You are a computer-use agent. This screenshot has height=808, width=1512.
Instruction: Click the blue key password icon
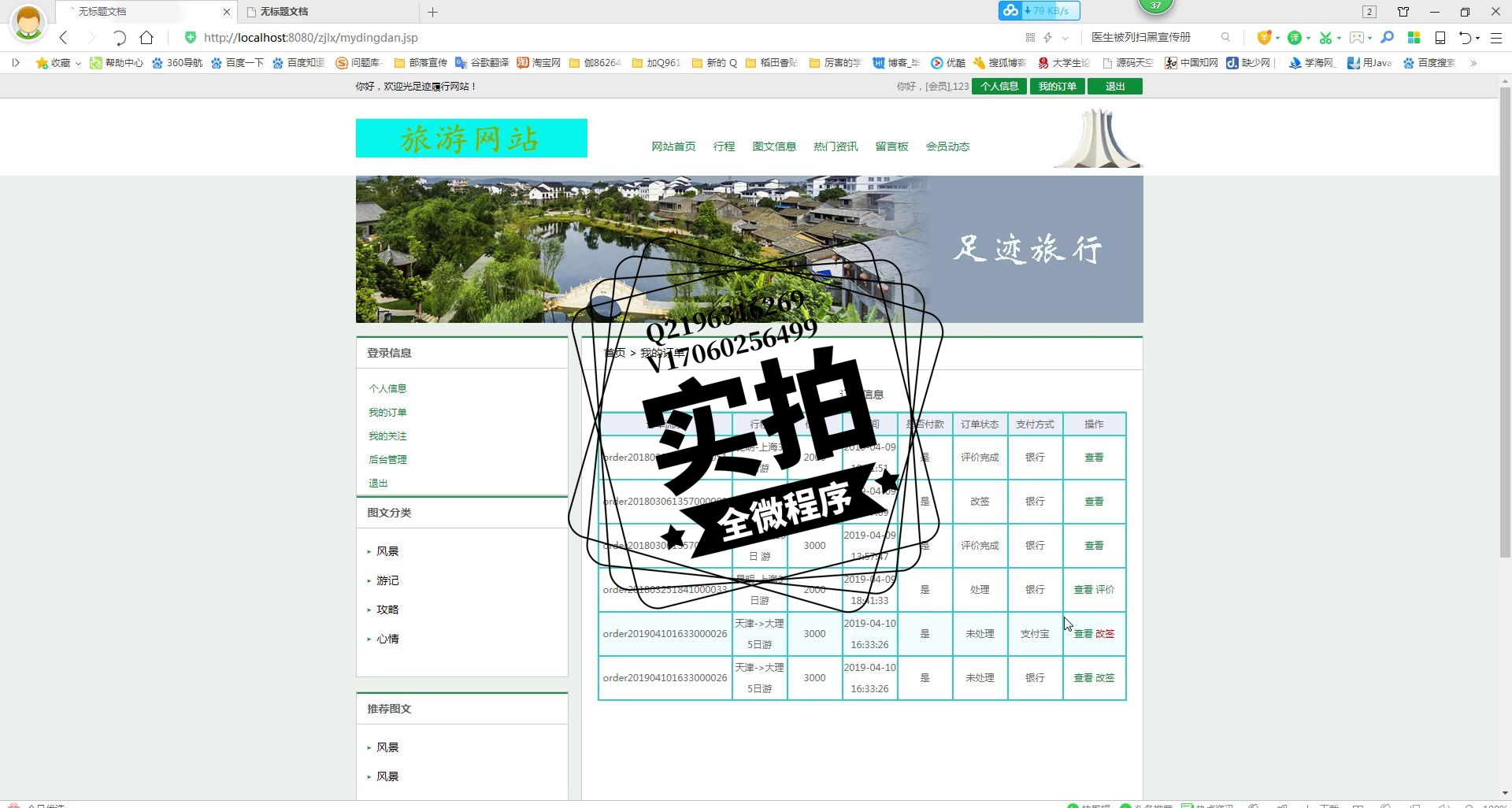click(1388, 37)
